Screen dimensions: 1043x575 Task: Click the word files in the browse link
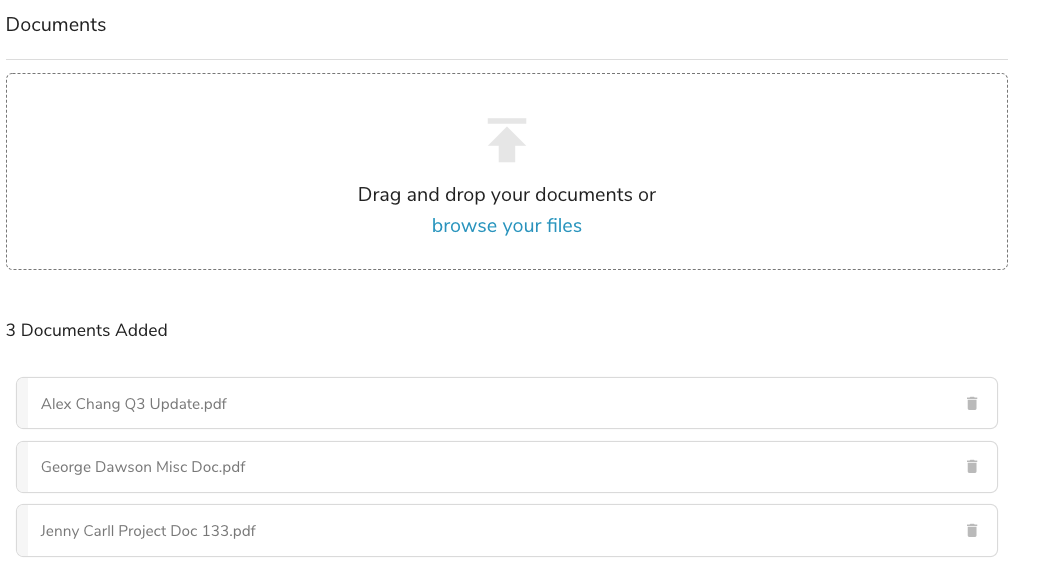564,226
